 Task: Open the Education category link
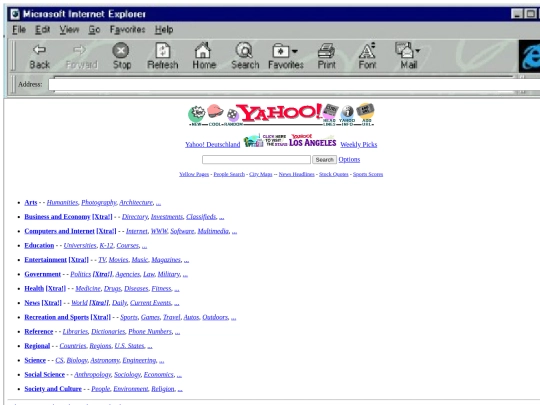click(39, 246)
